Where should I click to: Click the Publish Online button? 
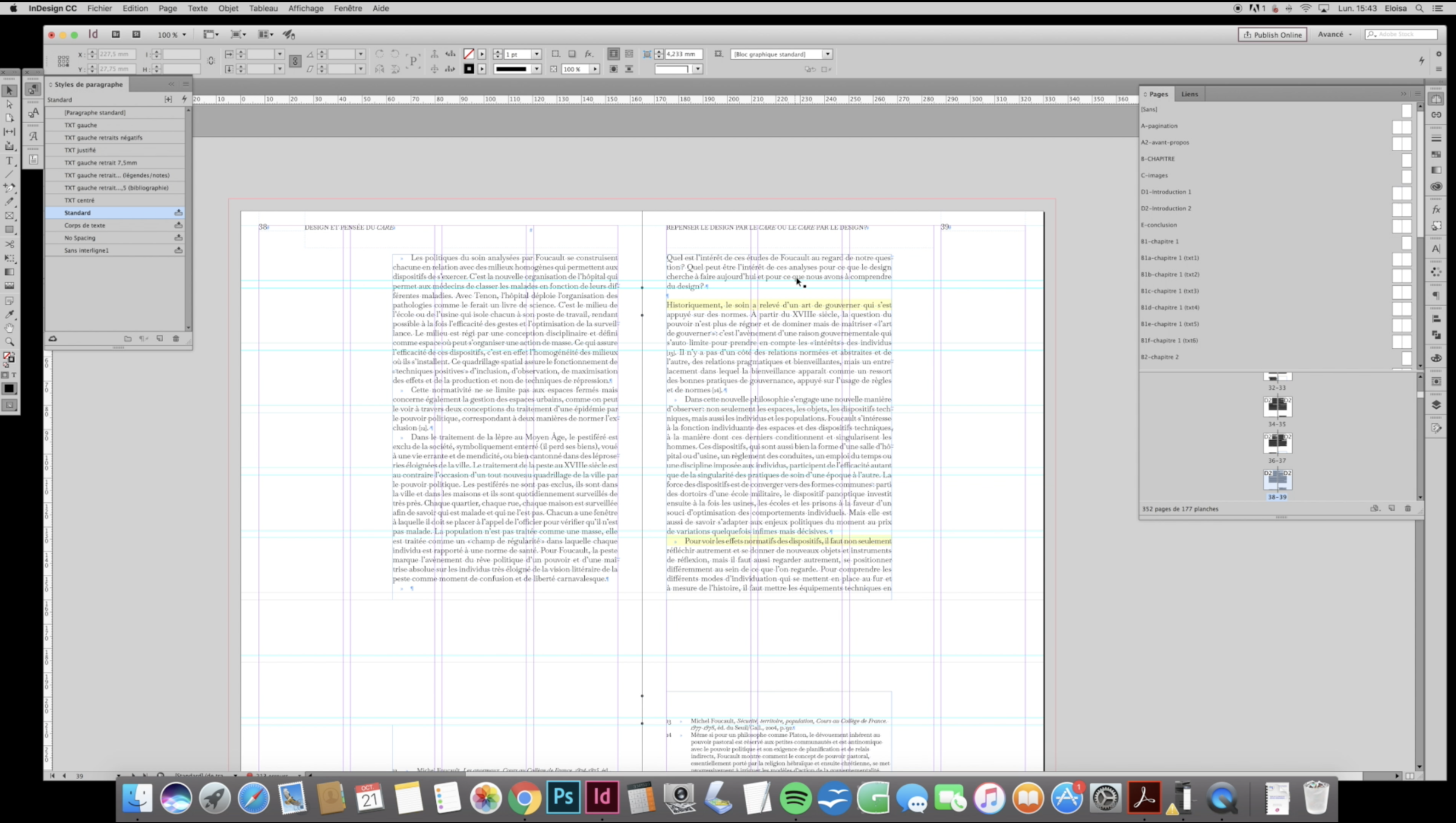click(1272, 35)
